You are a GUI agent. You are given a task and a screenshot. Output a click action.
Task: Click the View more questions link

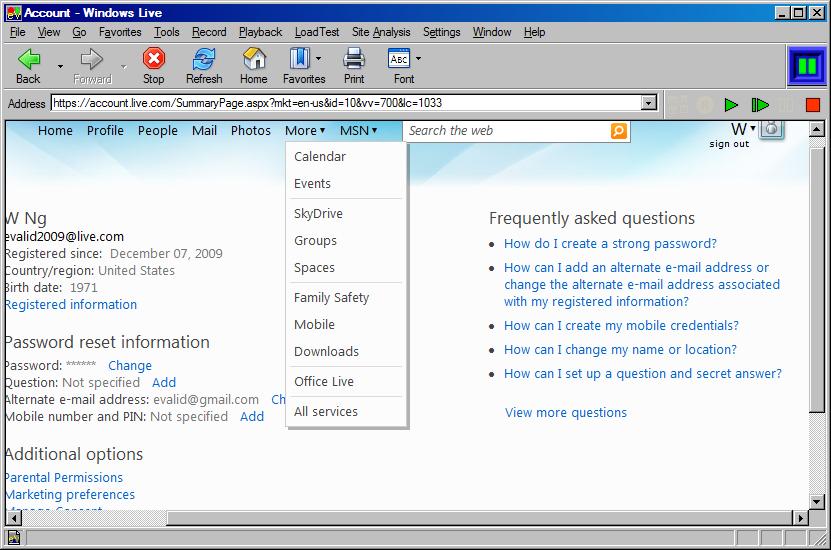click(x=565, y=412)
